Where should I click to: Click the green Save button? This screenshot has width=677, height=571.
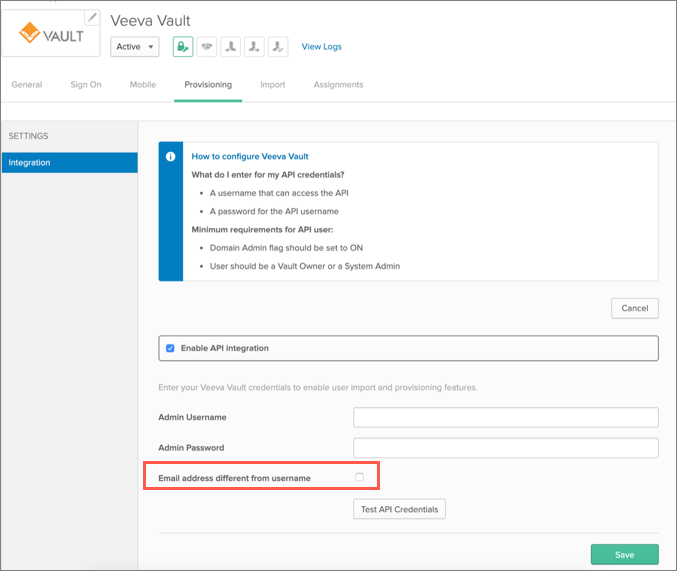click(x=624, y=554)
